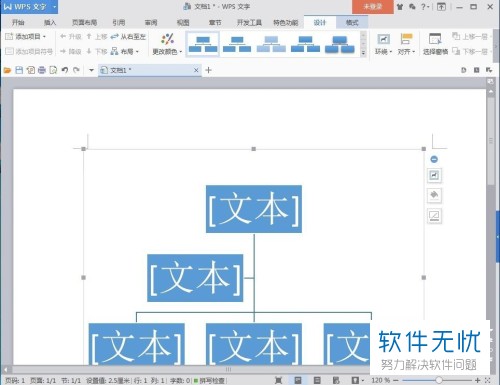Screen dimensions: 500x385
Task: Click the redo arrow icon
Action: point(76,70)
